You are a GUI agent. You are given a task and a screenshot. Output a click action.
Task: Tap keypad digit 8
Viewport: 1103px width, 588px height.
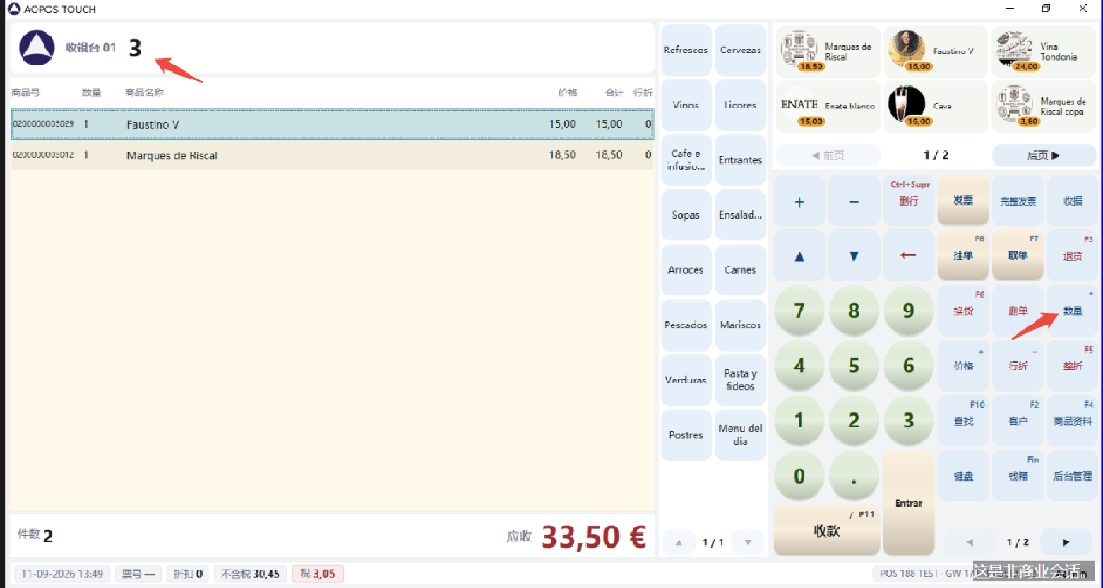853,310
